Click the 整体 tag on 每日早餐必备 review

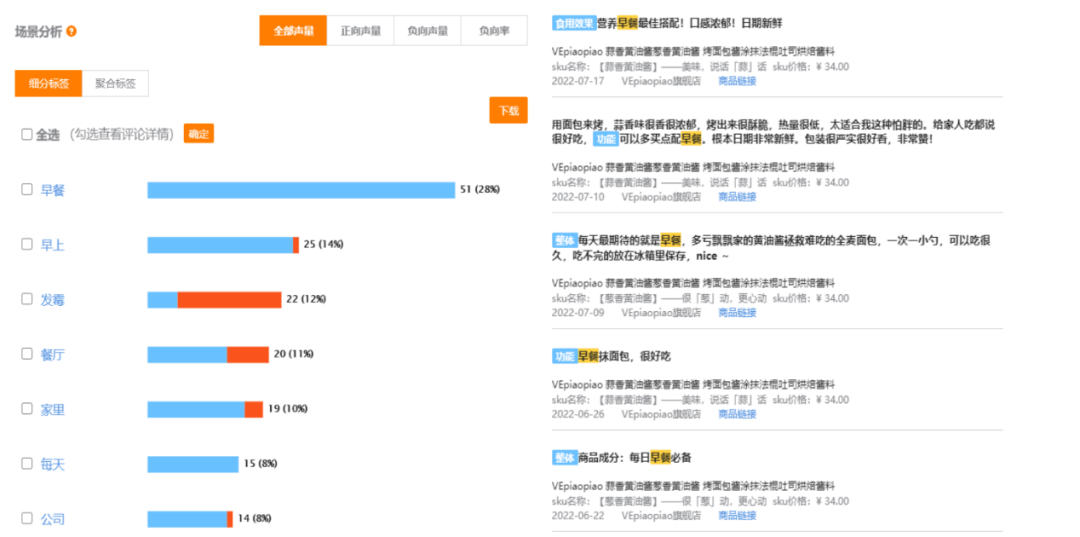point(564,457)
